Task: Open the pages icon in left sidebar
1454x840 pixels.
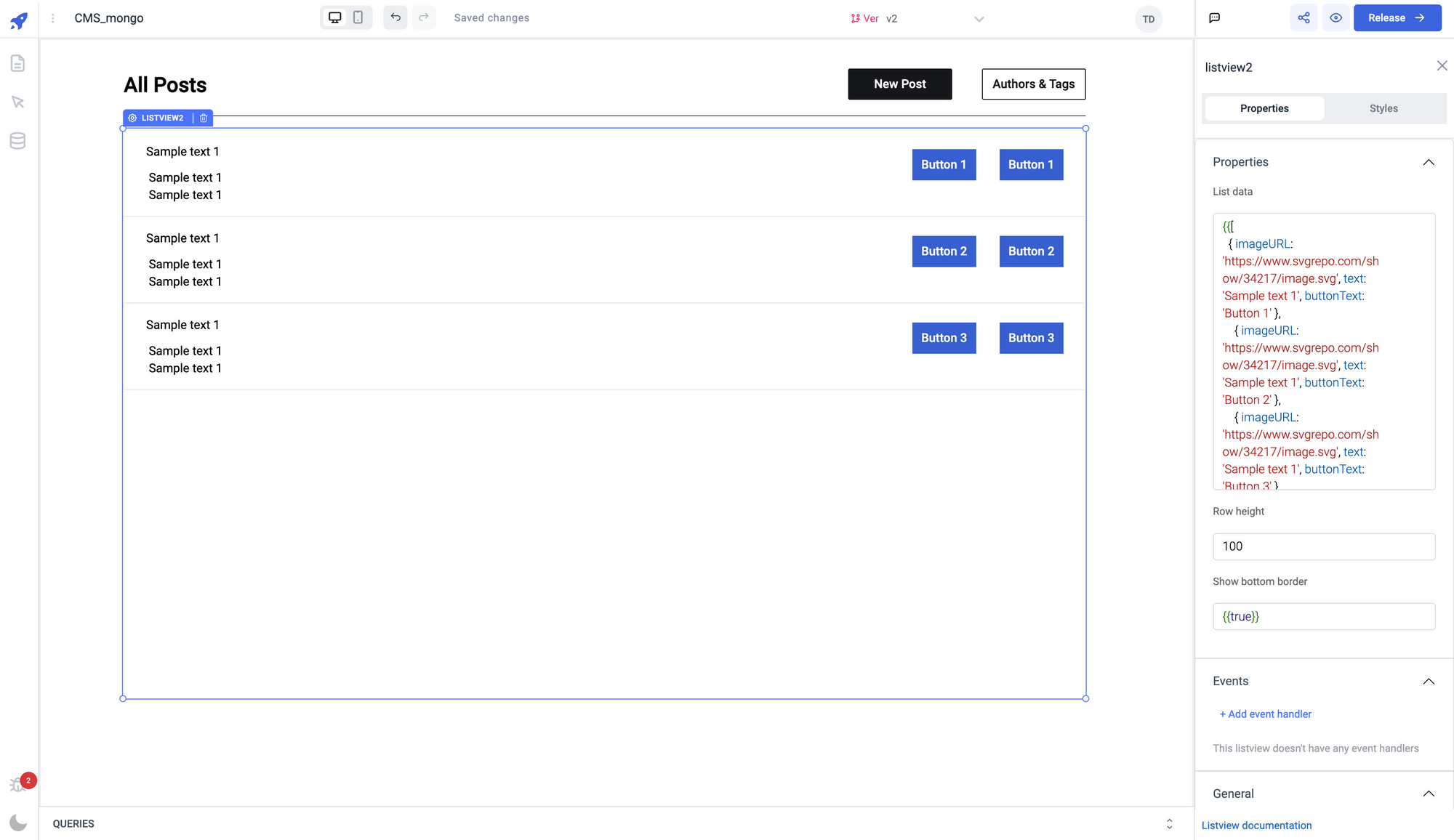Action: tap(18, 63)
